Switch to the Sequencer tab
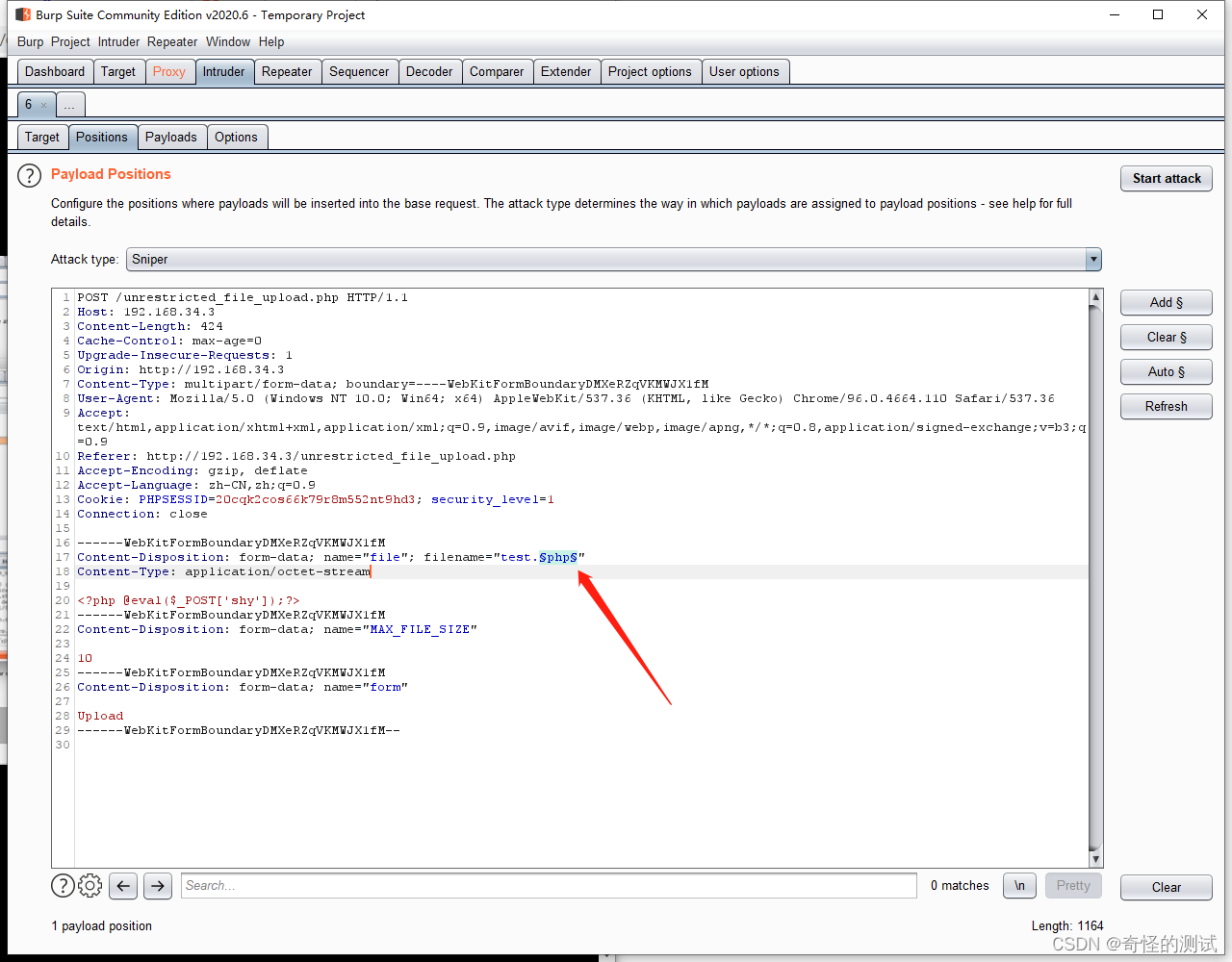Image resolution: width=1232 pixels, height=962 pixels. point(359,72)
